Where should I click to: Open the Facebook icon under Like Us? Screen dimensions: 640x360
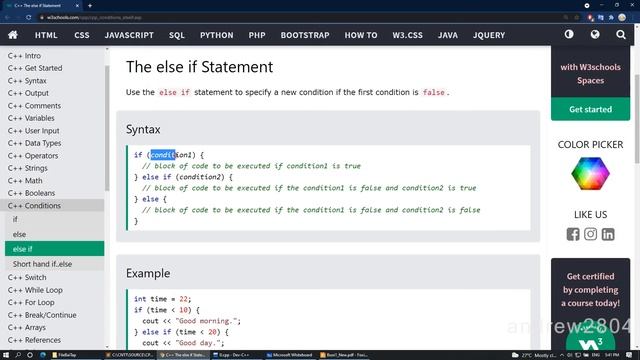[573, 234]
